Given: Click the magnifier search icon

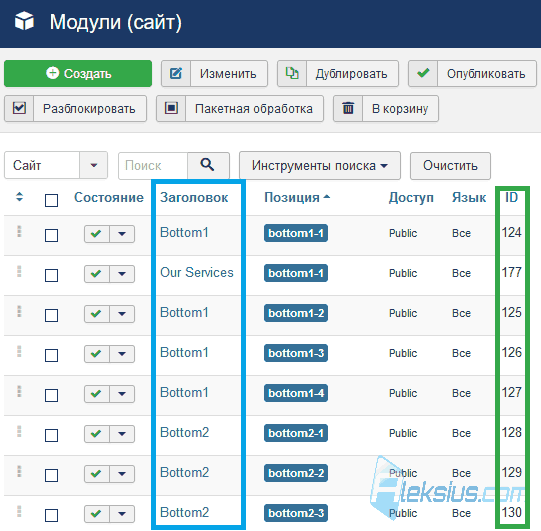Looking at the screenshot, I should [x=208, y=165].
